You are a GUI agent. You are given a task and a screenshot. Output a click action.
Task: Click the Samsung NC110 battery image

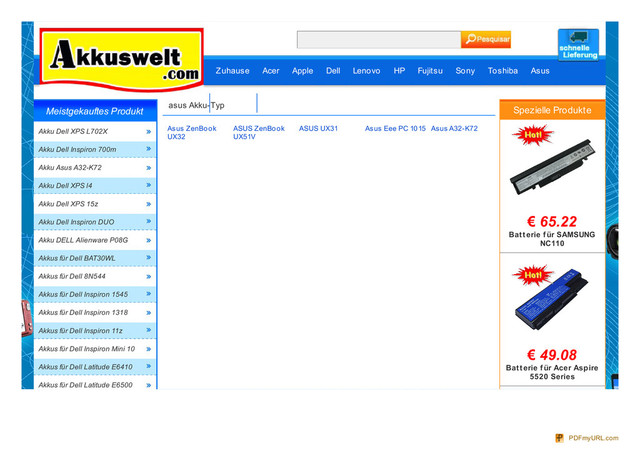(553, 167)
